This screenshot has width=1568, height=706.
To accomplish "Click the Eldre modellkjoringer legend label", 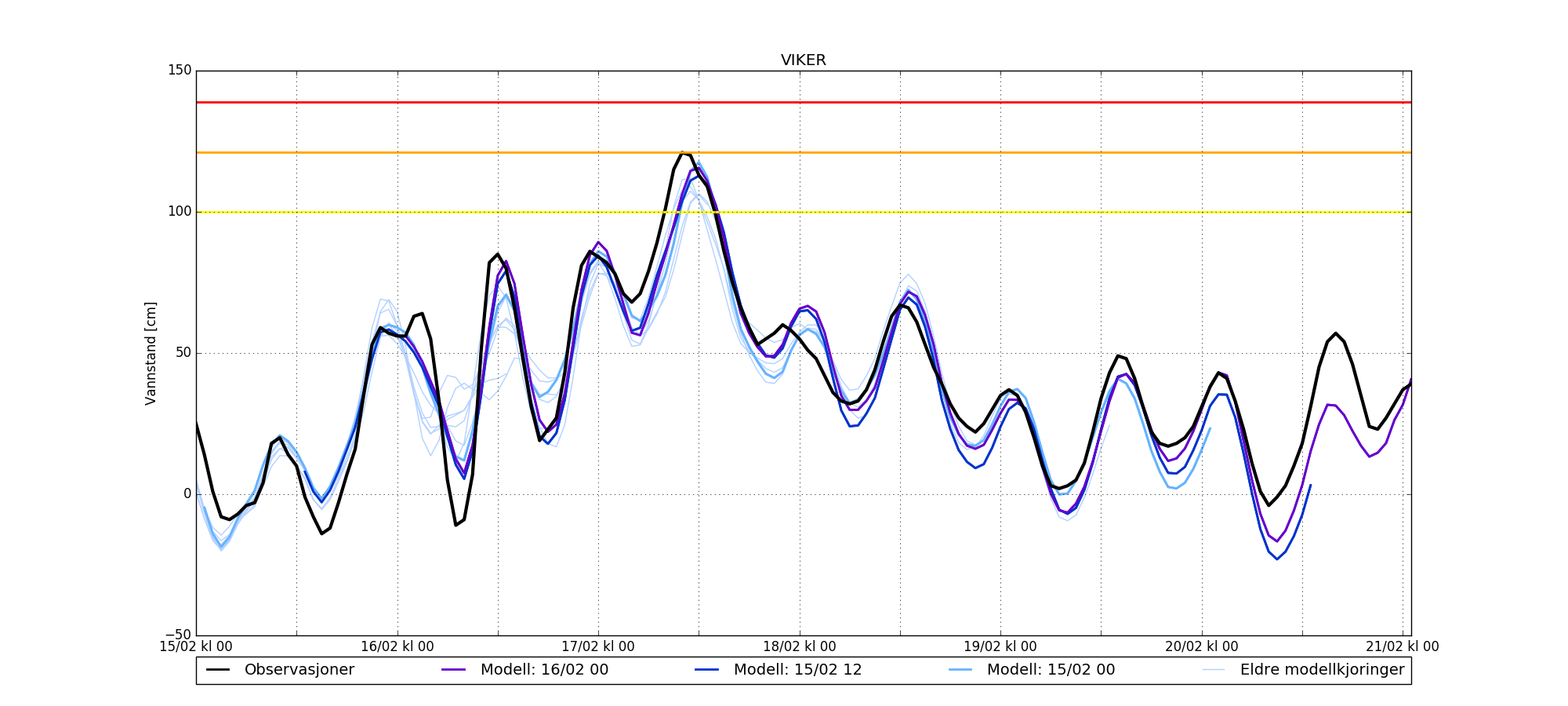I will point(1323,670).
